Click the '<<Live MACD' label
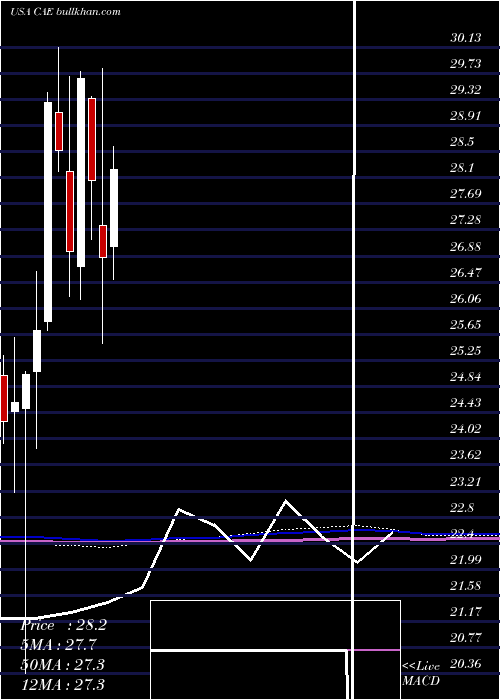This screenshot has height=700, width=500. point(421,673)
